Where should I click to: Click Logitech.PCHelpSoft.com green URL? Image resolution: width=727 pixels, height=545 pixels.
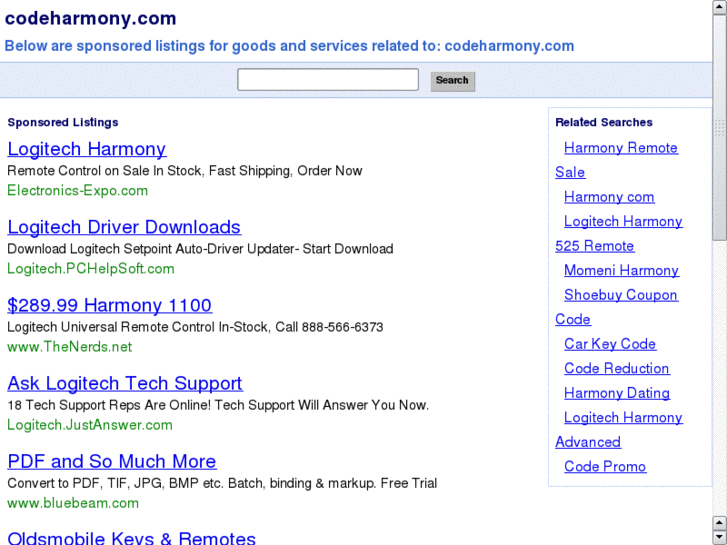tap(91, 269)
